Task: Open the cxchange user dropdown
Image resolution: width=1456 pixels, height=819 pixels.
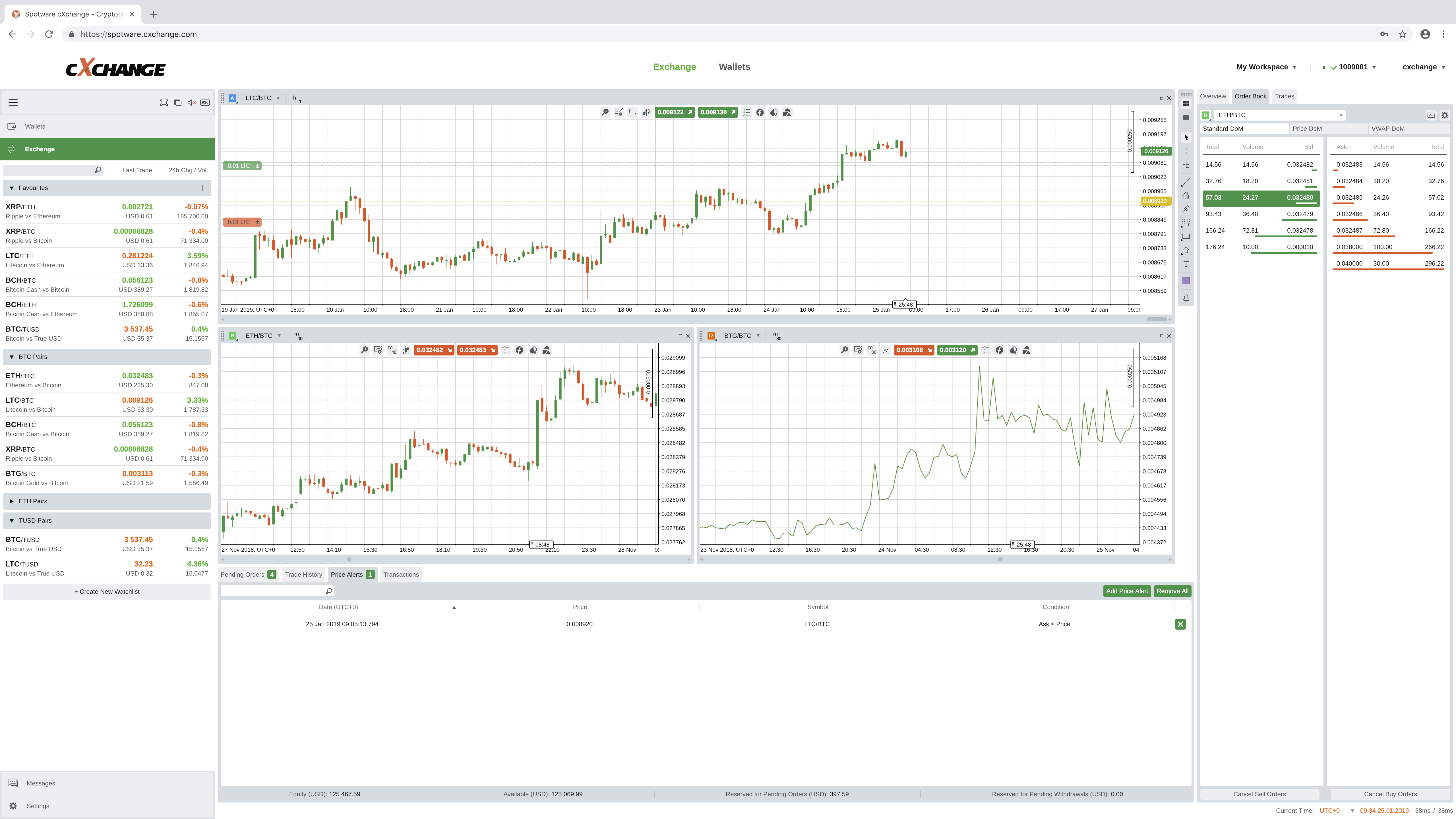Action: click(x=1424, y=67)
